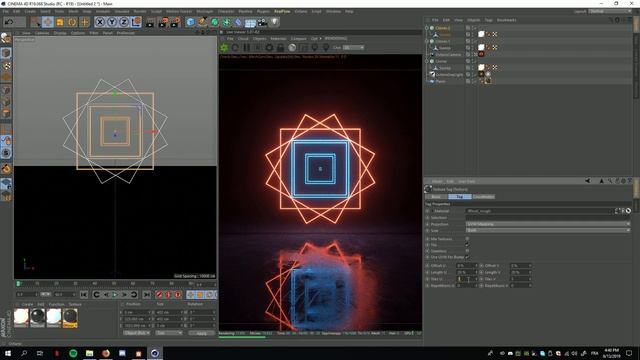
Task: Switch to the Basic tab in Attributes
Action: point(436,197)
